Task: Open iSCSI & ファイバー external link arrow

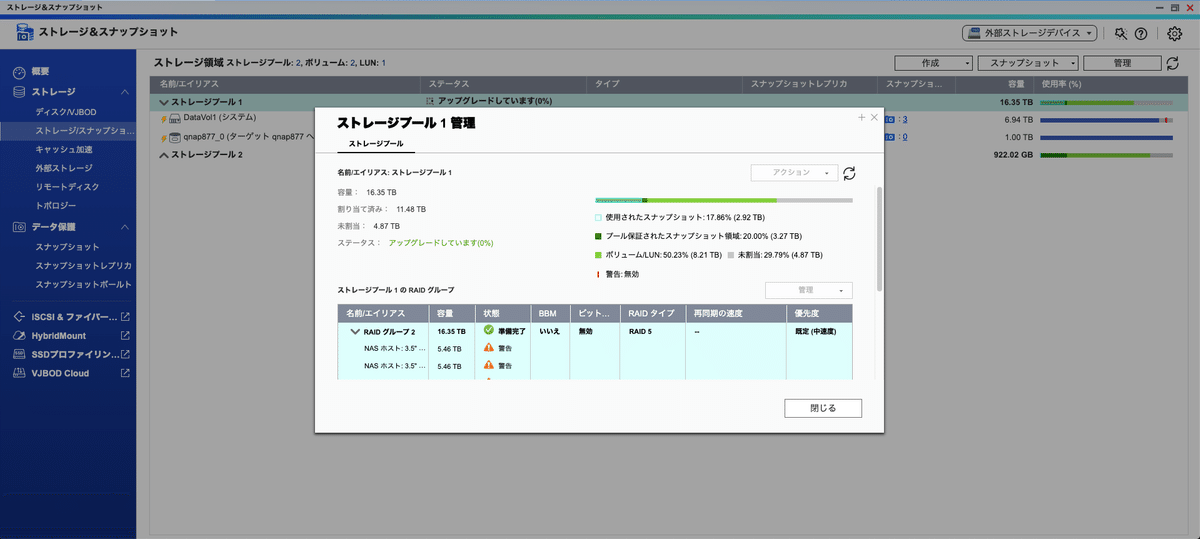Action: (x=125, y=317)
